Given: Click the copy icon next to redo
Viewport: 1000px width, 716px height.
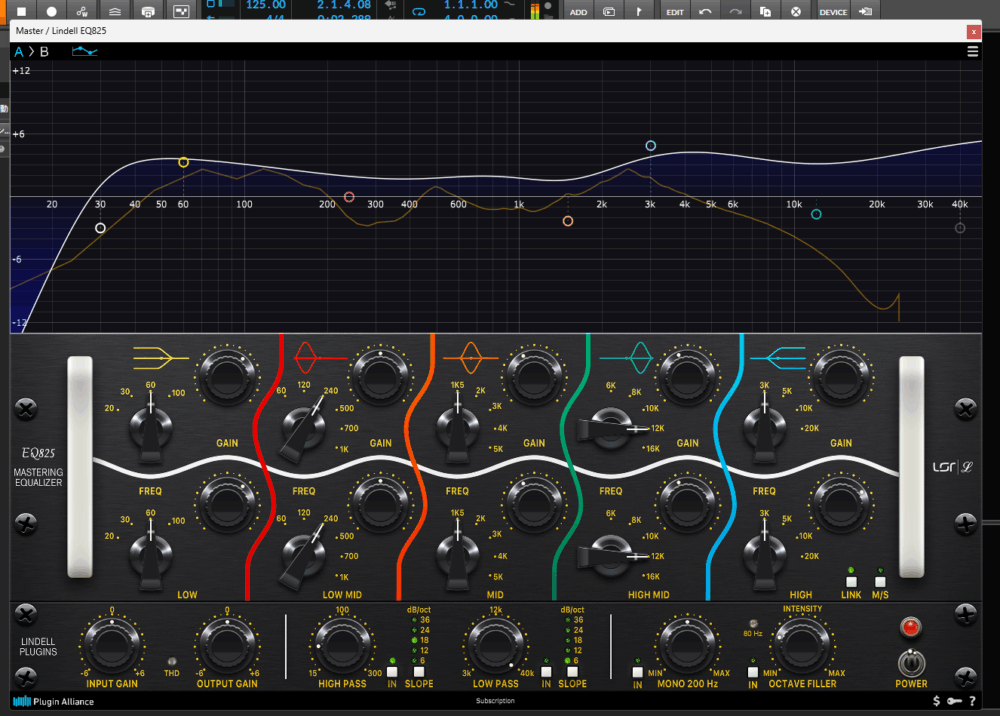Looking at the screenshot, I should (x=765, y=11).
